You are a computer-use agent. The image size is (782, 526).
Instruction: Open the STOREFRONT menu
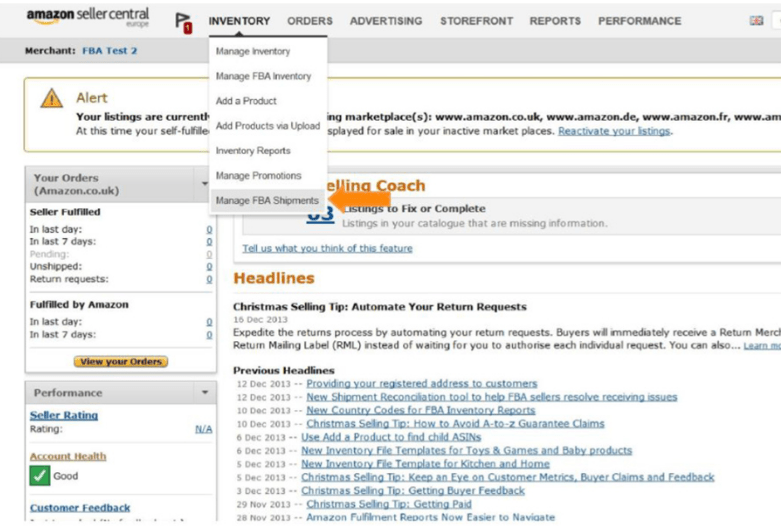476,21
